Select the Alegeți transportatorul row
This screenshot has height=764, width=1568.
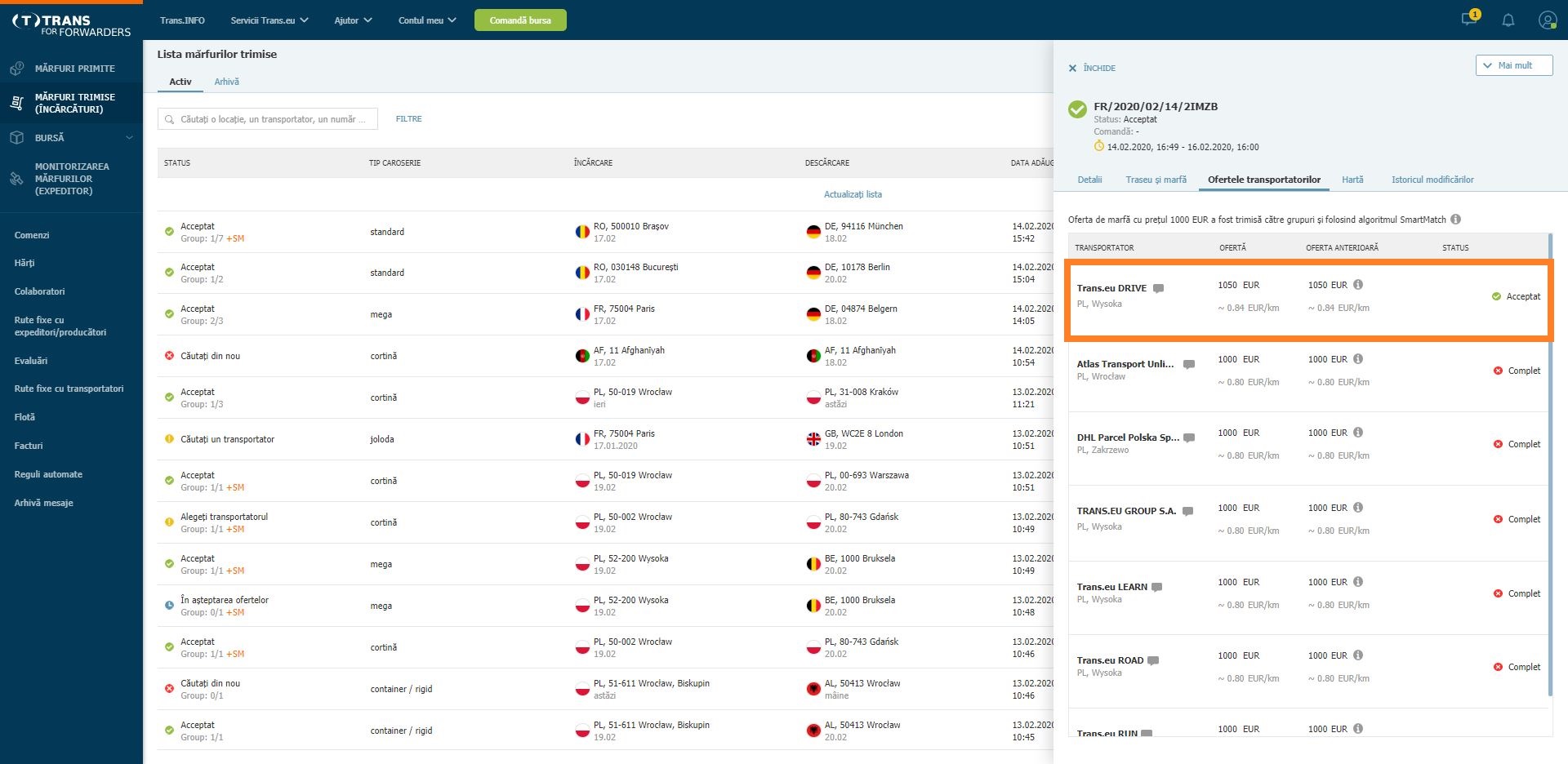[x=605, y=522]
